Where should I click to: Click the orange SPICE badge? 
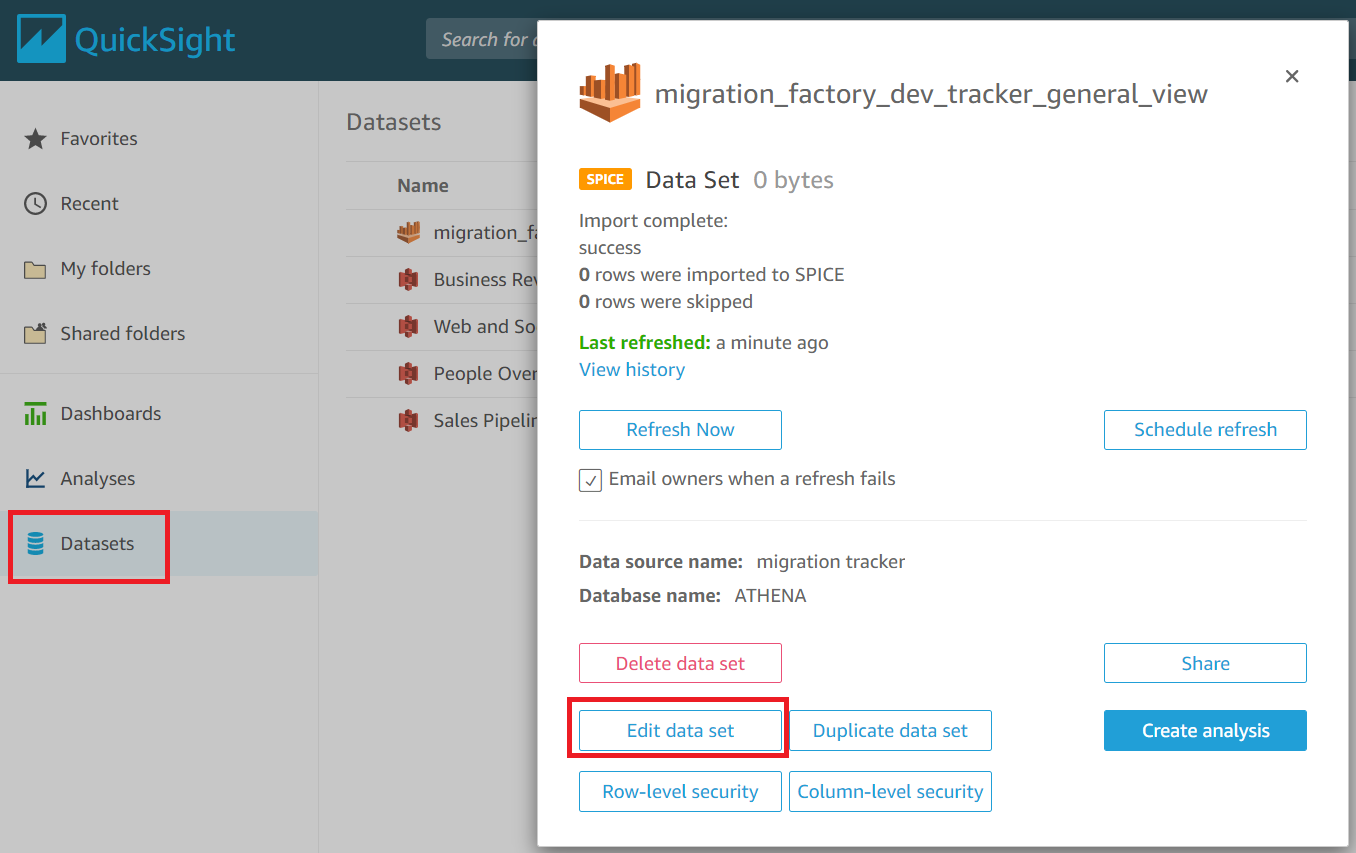pyautogui.click(x=605, y=180)
